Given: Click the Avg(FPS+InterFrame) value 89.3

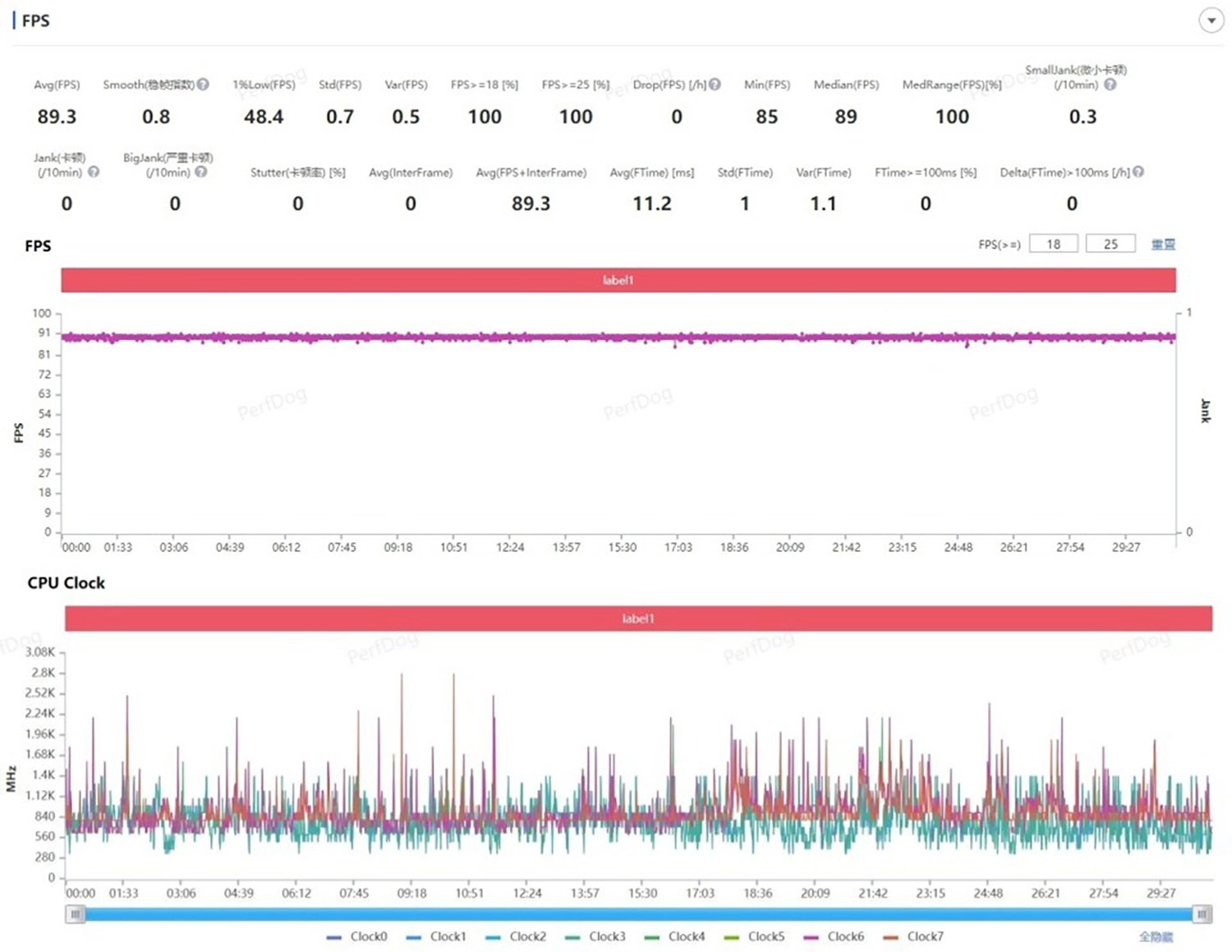Looking at the screenshot, I should coord(531,204).
